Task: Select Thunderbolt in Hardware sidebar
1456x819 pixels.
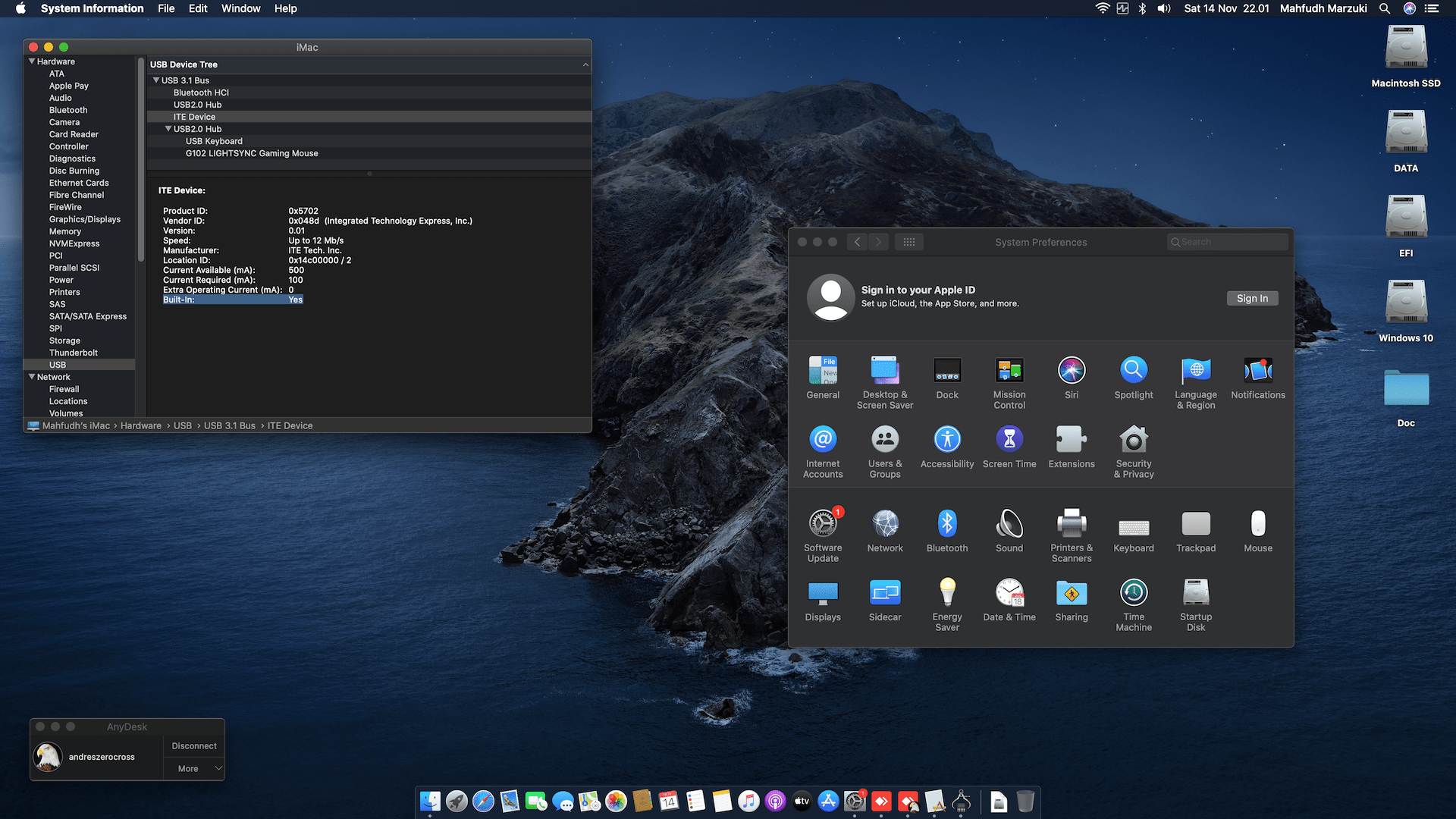Action: point(74,353)
